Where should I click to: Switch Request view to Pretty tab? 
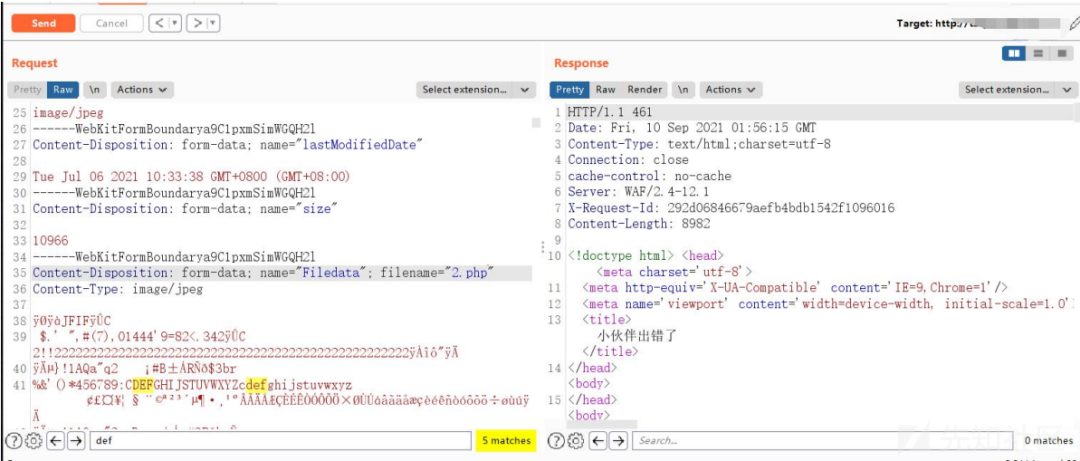coord(28,90)
